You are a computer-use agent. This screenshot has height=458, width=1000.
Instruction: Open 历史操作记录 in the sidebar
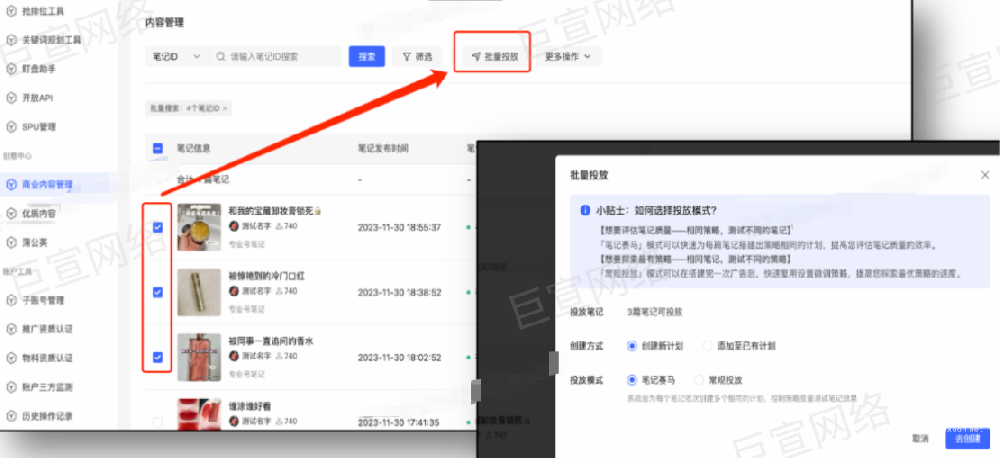[47, 416]
